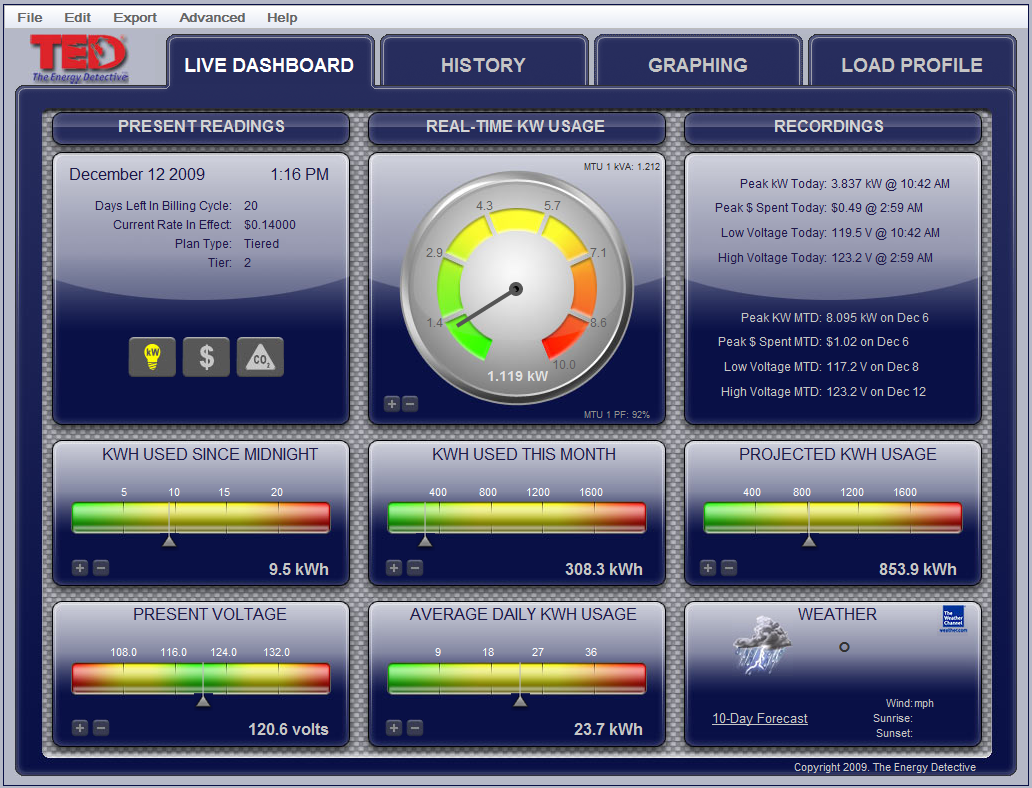This screenshot has height=788, width=1032.
Task: Decrease scale on KWH Used This Month
Action: click(x=415, y=568)
